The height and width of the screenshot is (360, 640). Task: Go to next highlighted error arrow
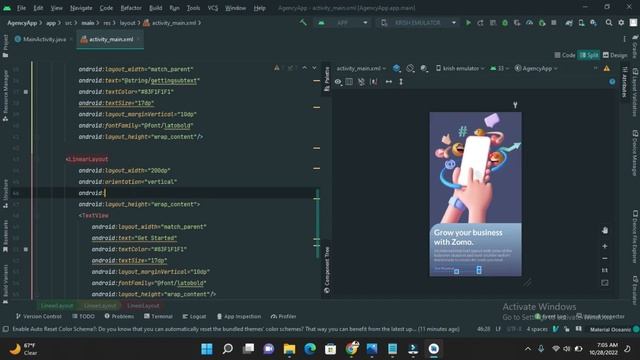click(314, 68)
